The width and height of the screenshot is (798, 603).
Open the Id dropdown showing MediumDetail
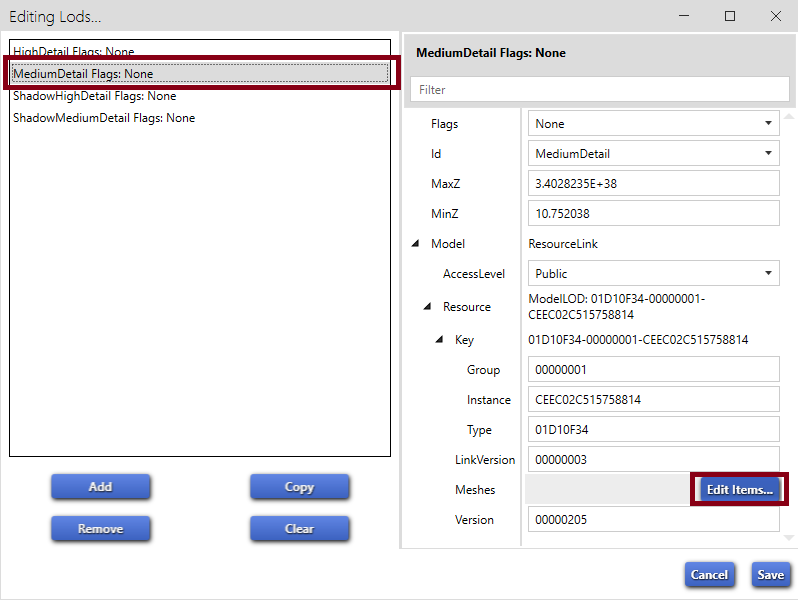653,154
